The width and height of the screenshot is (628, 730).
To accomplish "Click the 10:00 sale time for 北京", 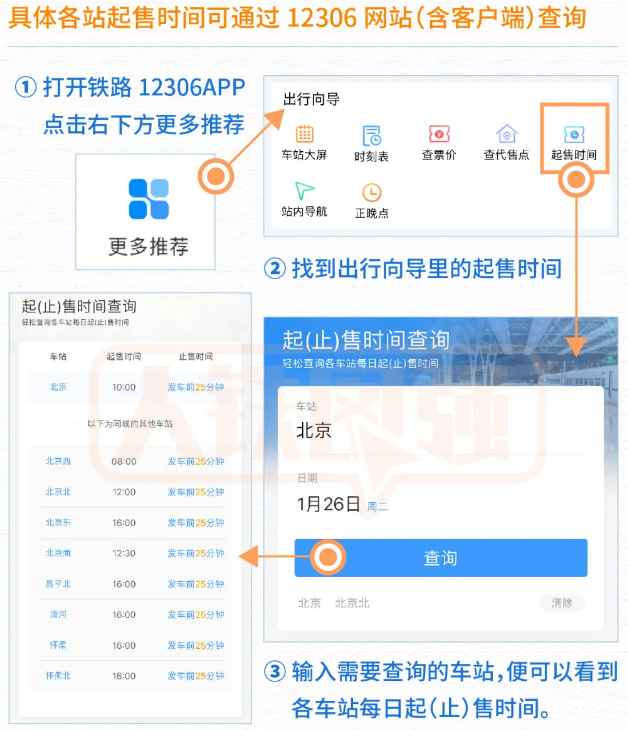I will click(x=124, y=387).
